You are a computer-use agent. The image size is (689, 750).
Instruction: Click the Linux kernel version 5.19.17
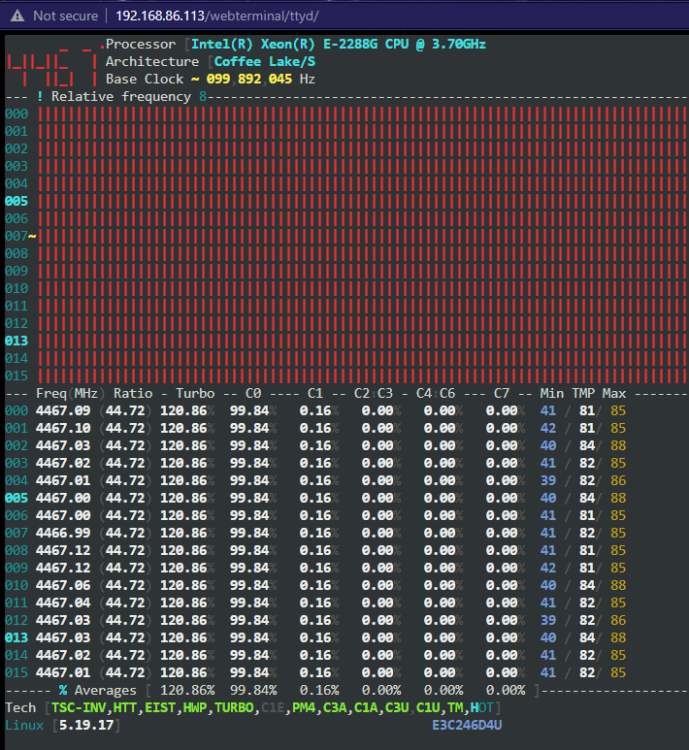click(87, 726)
